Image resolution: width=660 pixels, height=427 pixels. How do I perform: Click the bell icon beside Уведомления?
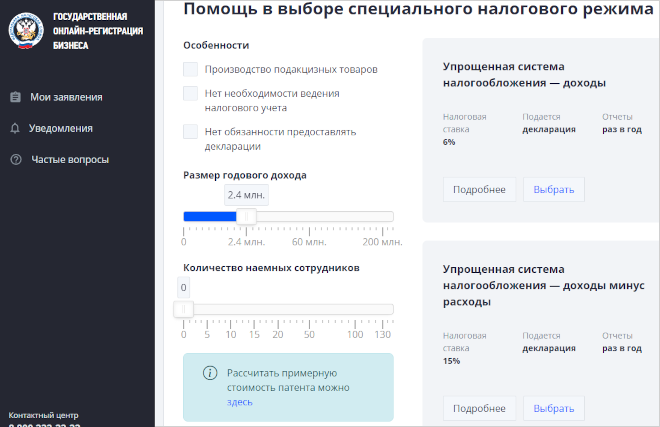(15, 128)
